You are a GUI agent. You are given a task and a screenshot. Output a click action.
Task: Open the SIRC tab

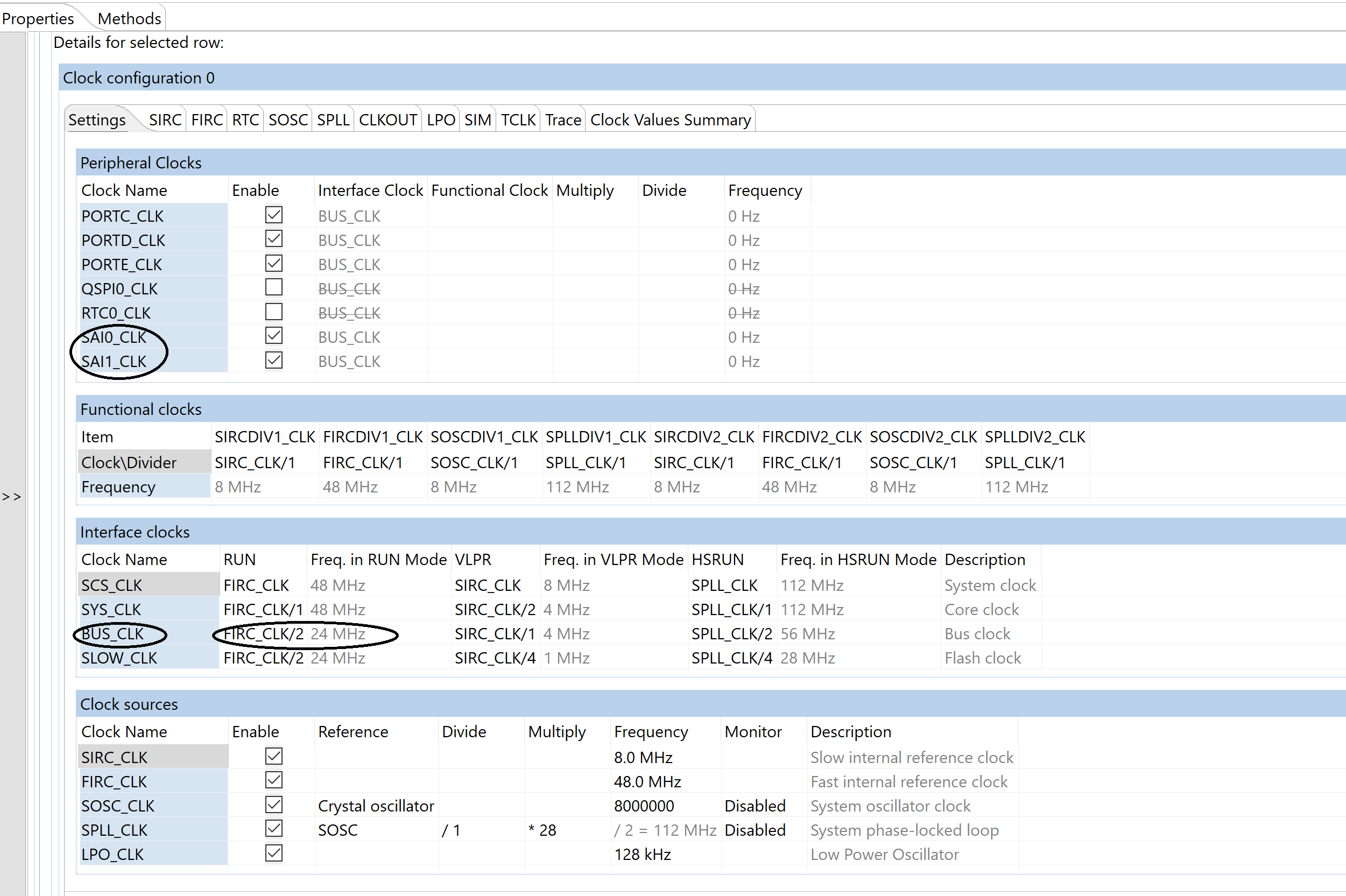(165, 120)
